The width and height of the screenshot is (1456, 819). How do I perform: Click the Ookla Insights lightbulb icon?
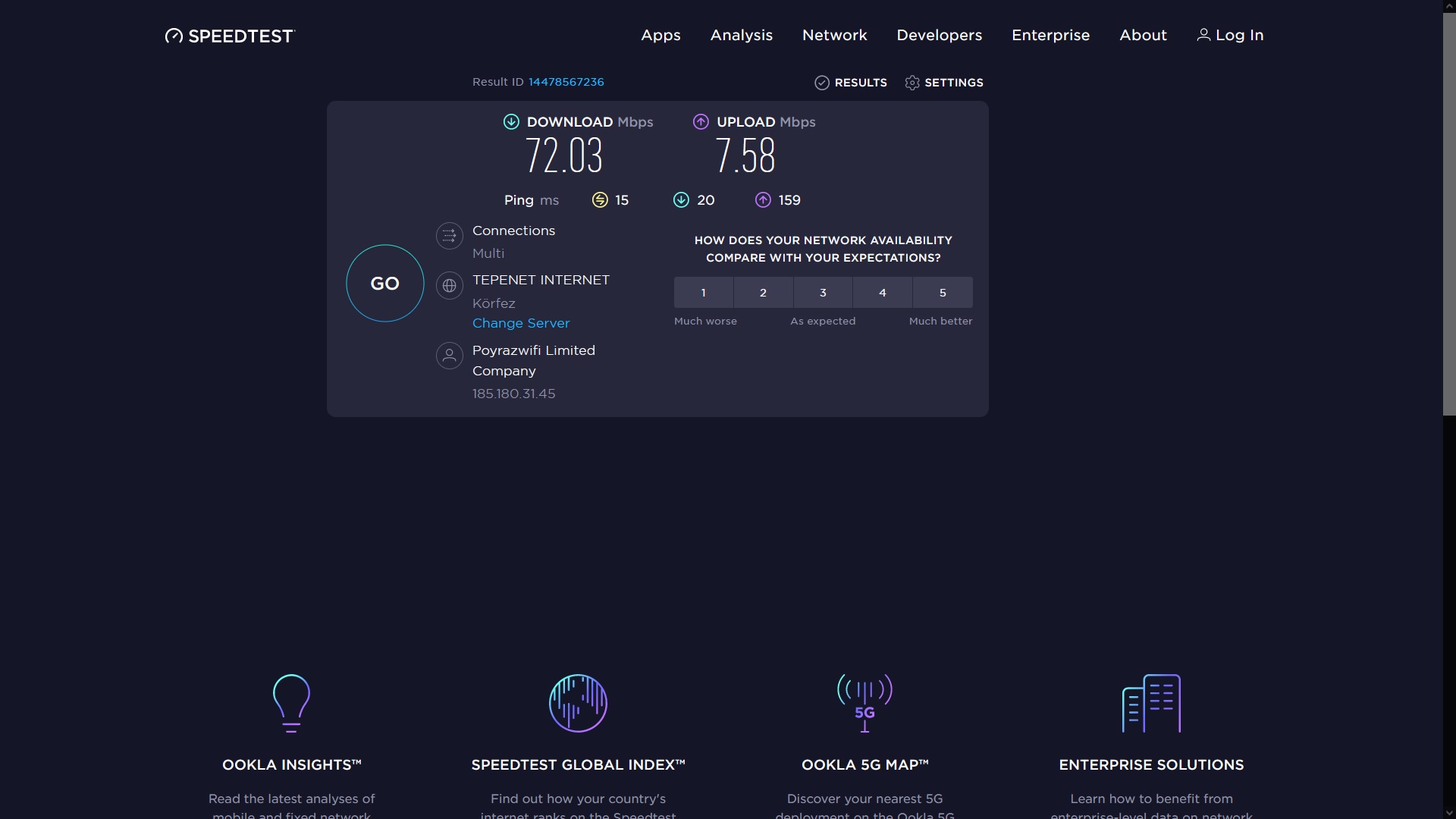[x=291, y=703]
